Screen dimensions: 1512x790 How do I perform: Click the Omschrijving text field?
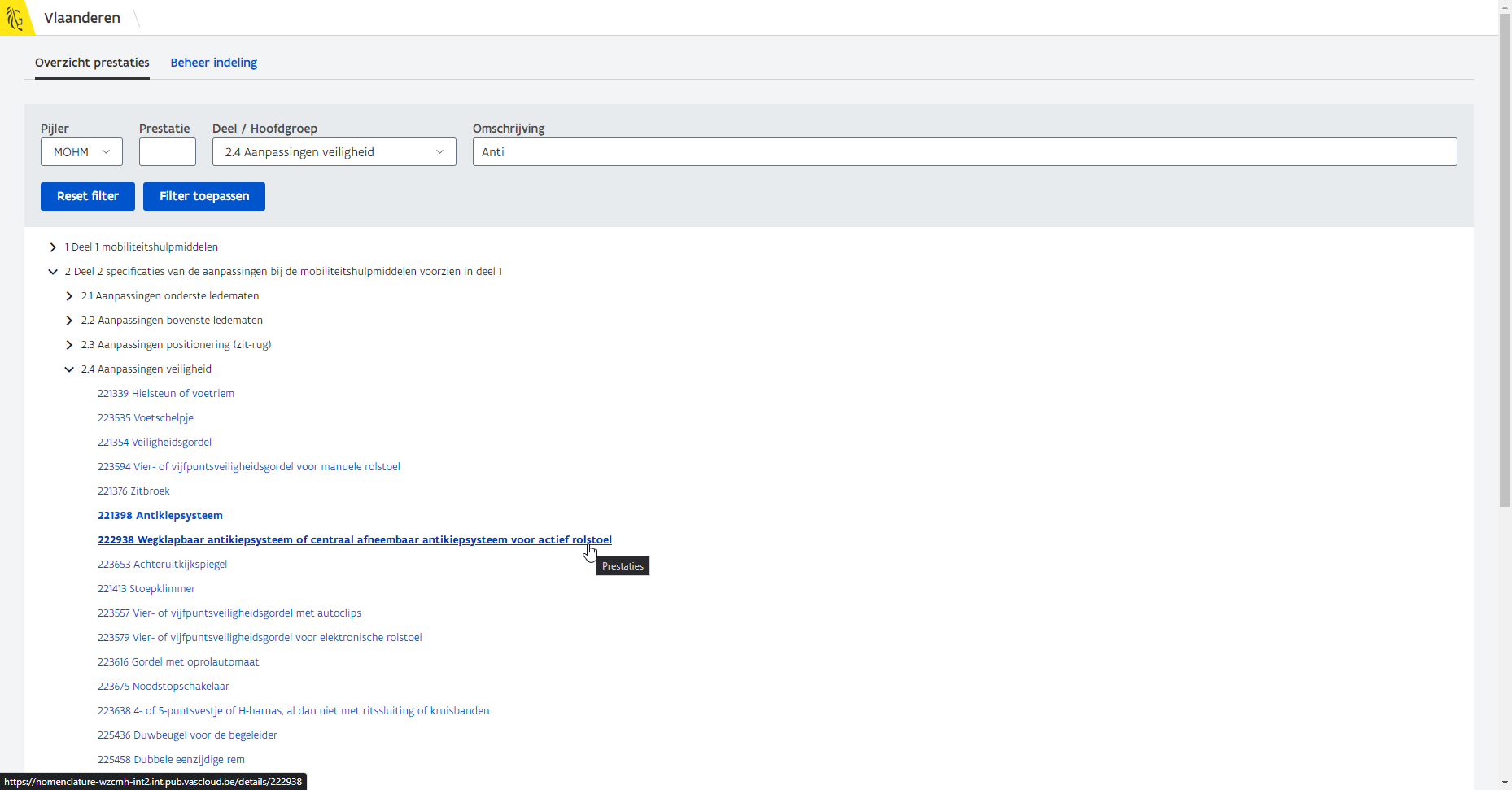pos(964,152)
